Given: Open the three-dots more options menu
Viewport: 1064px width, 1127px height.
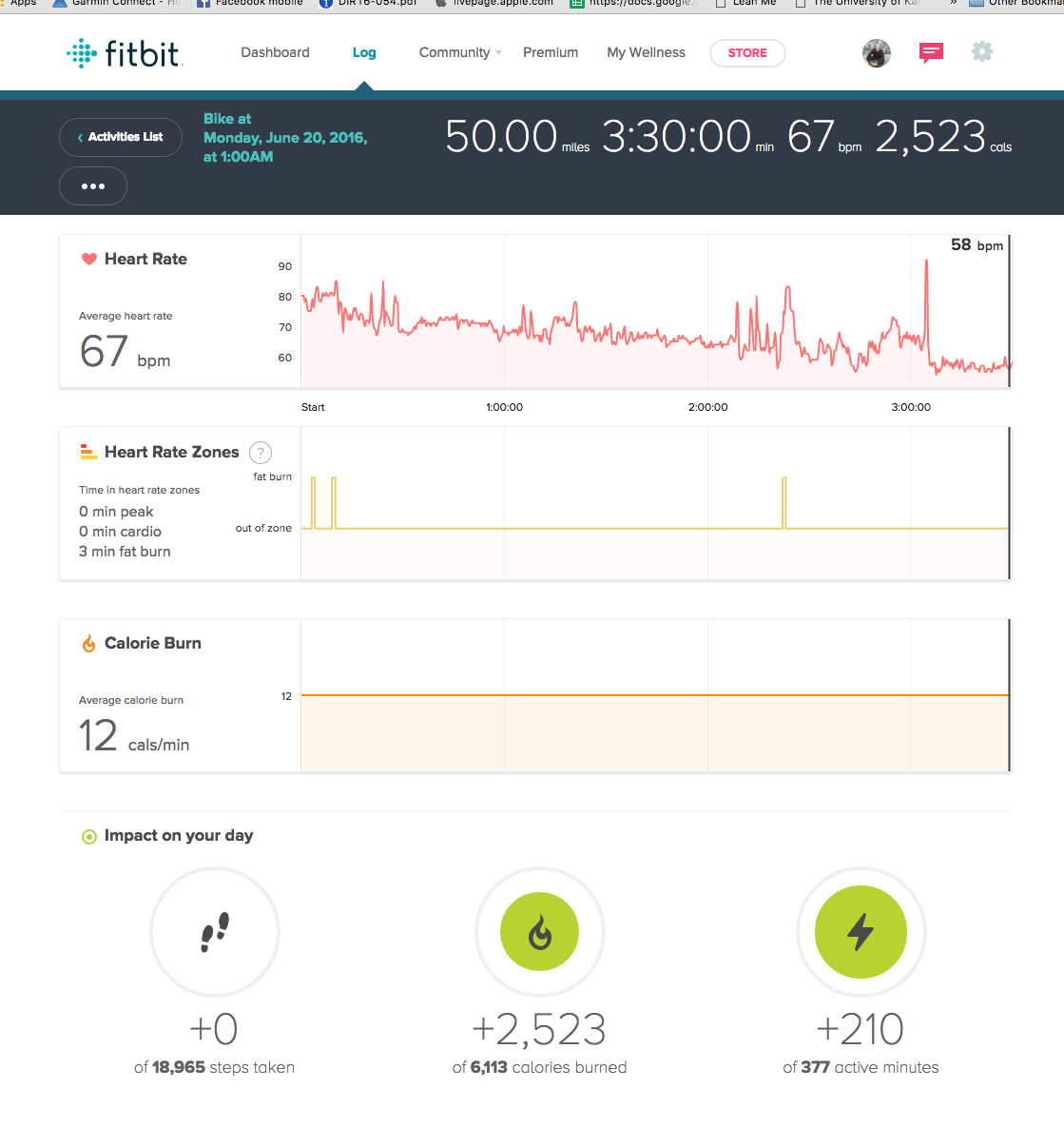Looking at the screenshot, I should pos(93,186).
